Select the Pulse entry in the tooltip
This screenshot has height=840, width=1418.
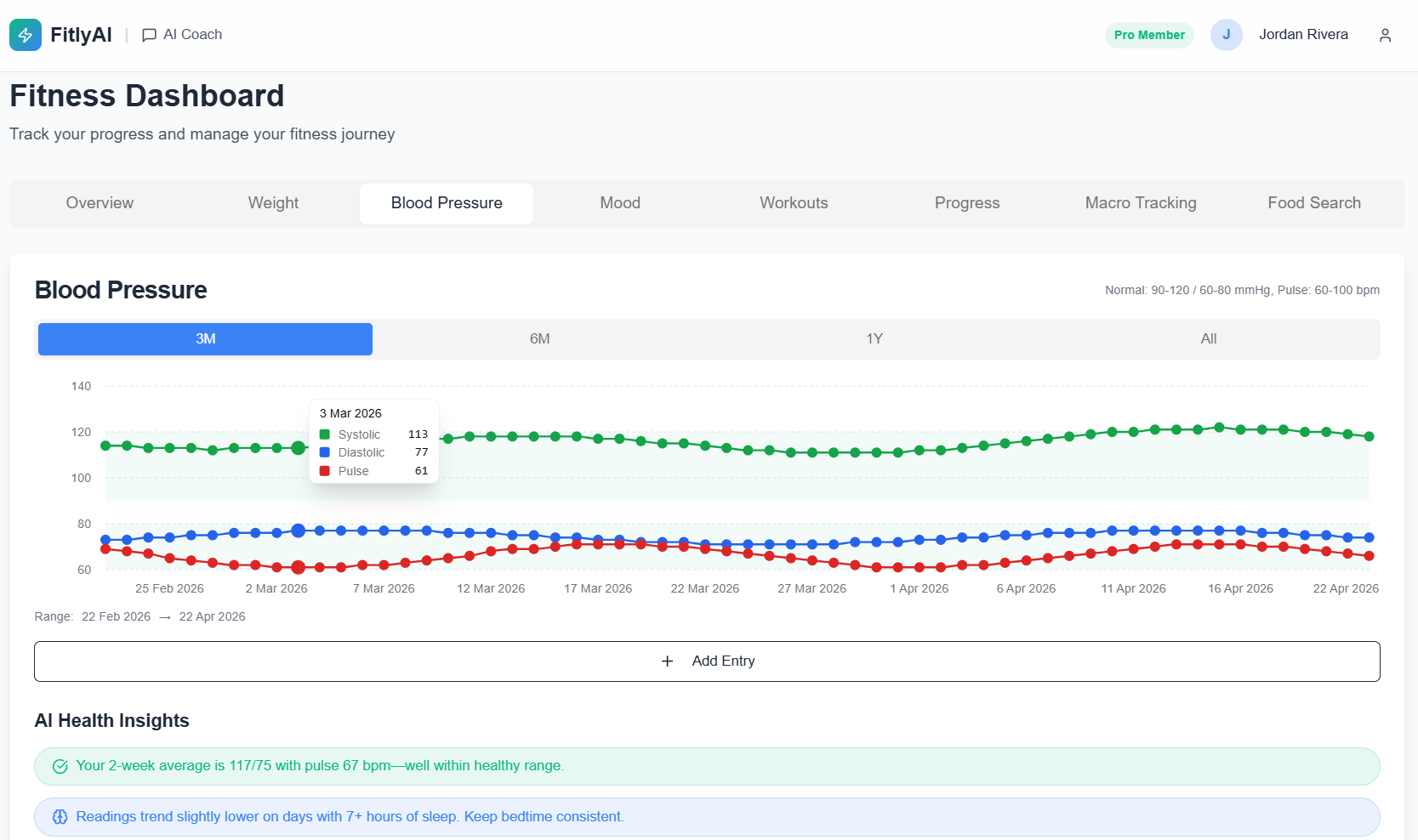(354, 470)
